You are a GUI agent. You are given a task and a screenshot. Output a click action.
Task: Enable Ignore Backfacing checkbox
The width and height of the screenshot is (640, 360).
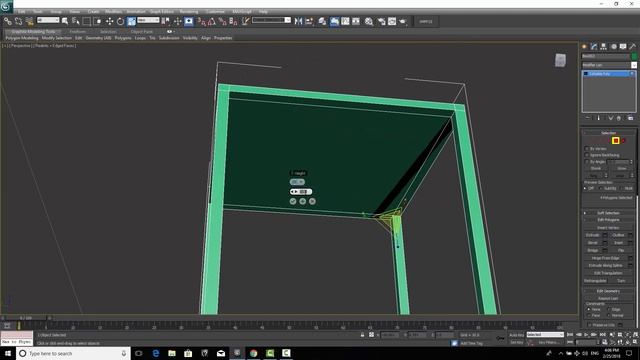587,155
